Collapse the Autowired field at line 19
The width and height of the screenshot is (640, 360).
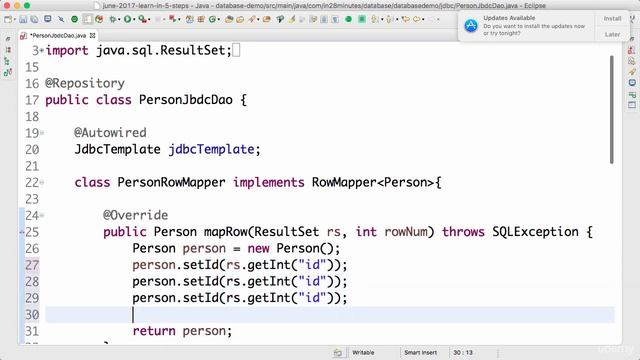point(42,133)
